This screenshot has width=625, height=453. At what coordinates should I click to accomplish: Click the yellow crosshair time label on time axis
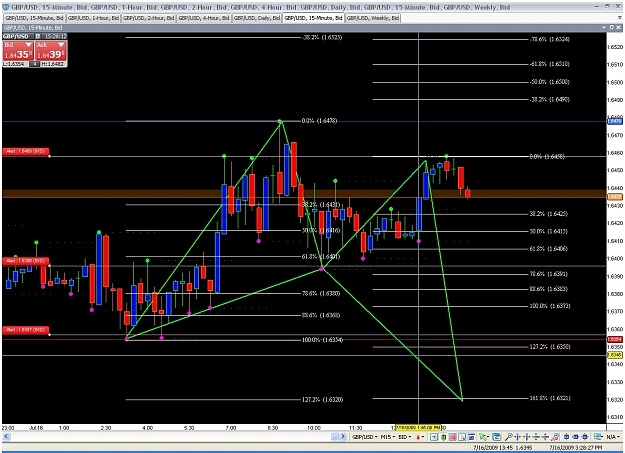[418, 428]
